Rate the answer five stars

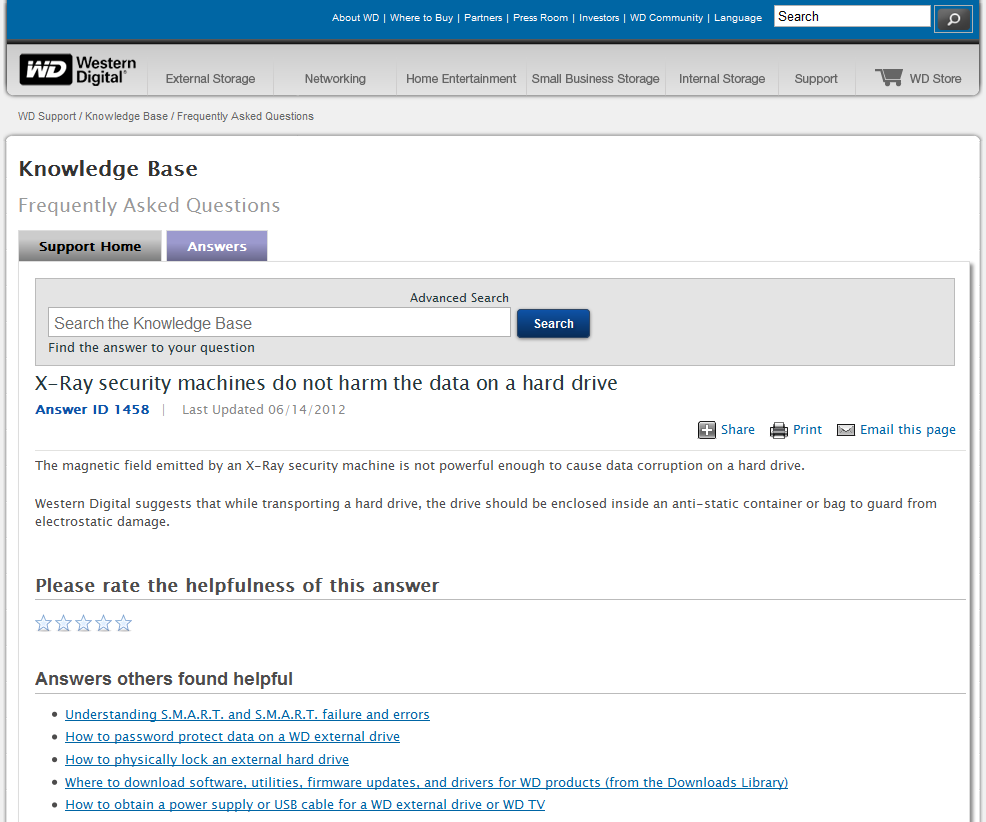[124, 623]
